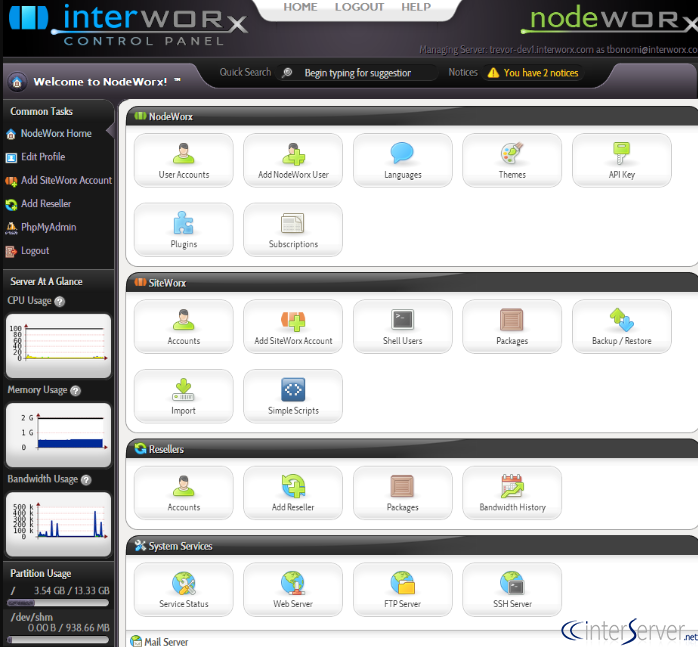The height and width of the screenshot is (647, 698).
Task: Click the Resellers section header
Action: (412, 449)
